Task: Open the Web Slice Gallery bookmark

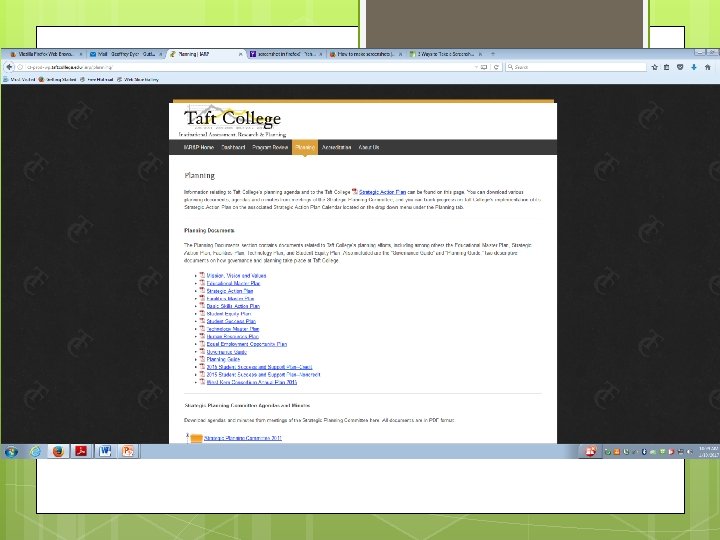Action: point(138,79)
